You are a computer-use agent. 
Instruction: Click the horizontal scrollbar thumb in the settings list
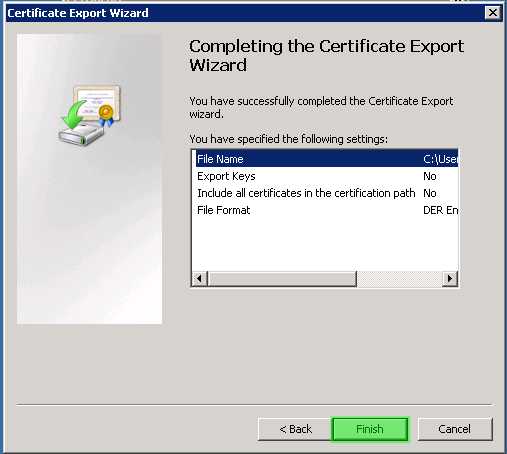(282, 278)
